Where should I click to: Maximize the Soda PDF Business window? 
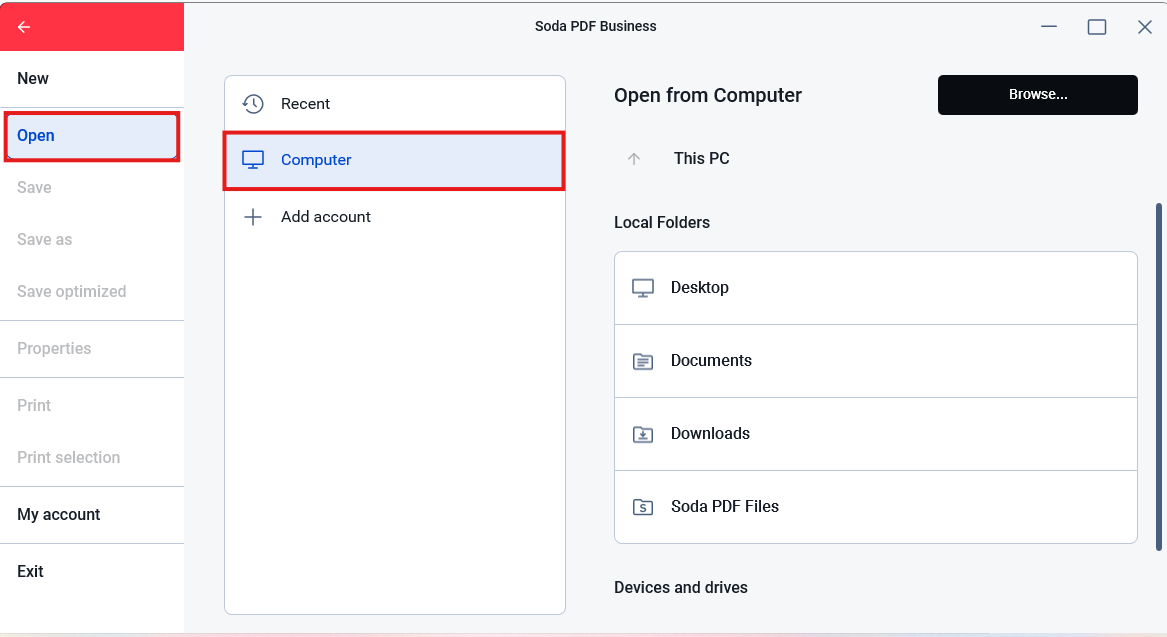tap(1097, 27)
